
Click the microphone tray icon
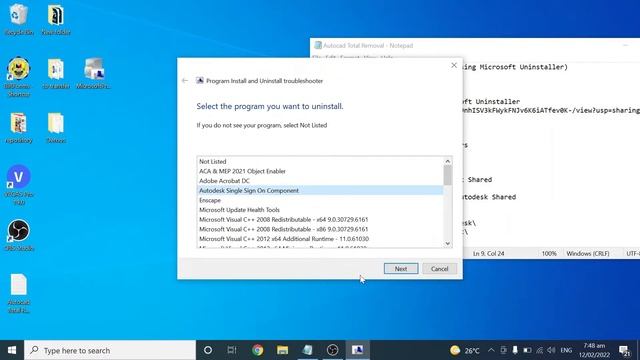(x=515, y=350)
